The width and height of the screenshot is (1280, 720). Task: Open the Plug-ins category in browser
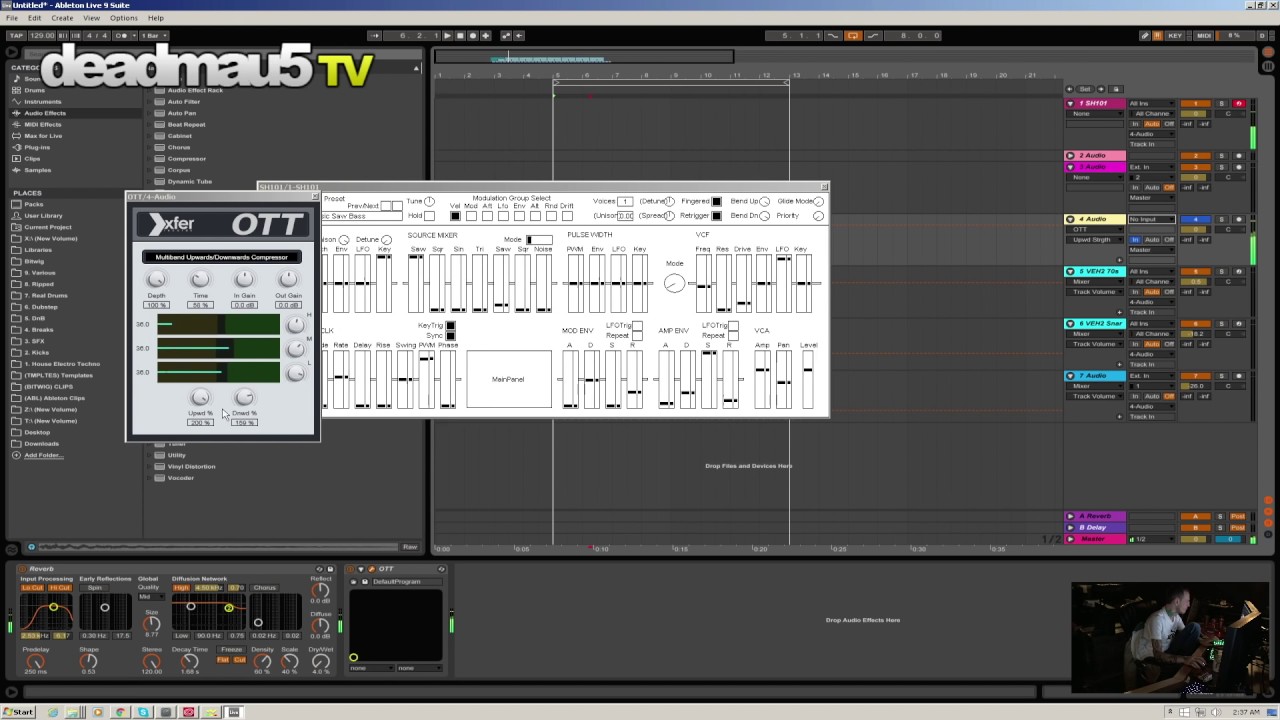[37, 147]
